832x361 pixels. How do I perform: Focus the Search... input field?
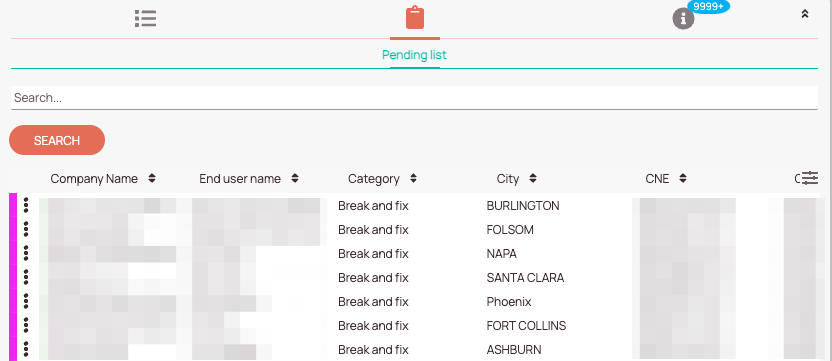(414, 98)
